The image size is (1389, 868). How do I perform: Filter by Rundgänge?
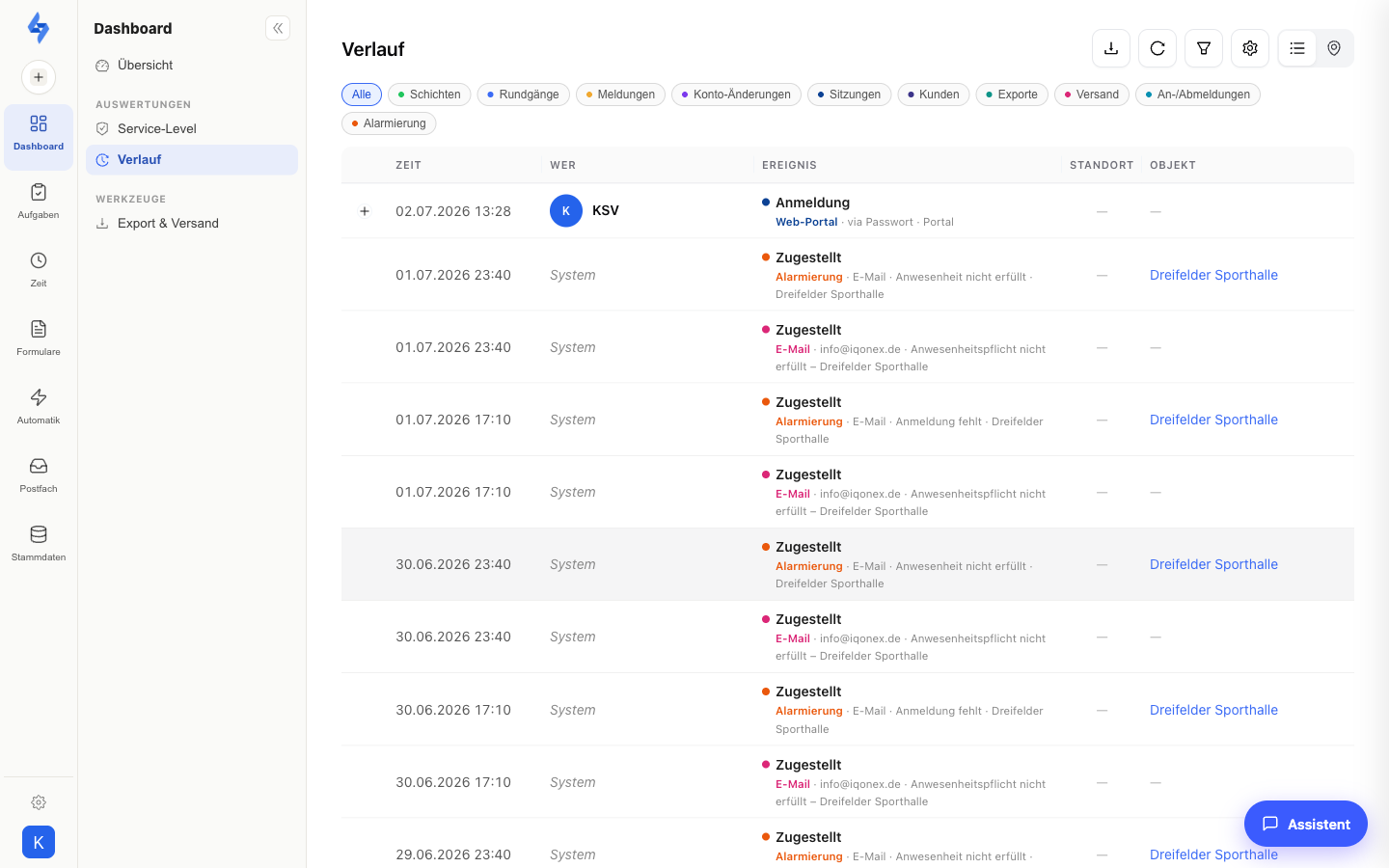524,95
